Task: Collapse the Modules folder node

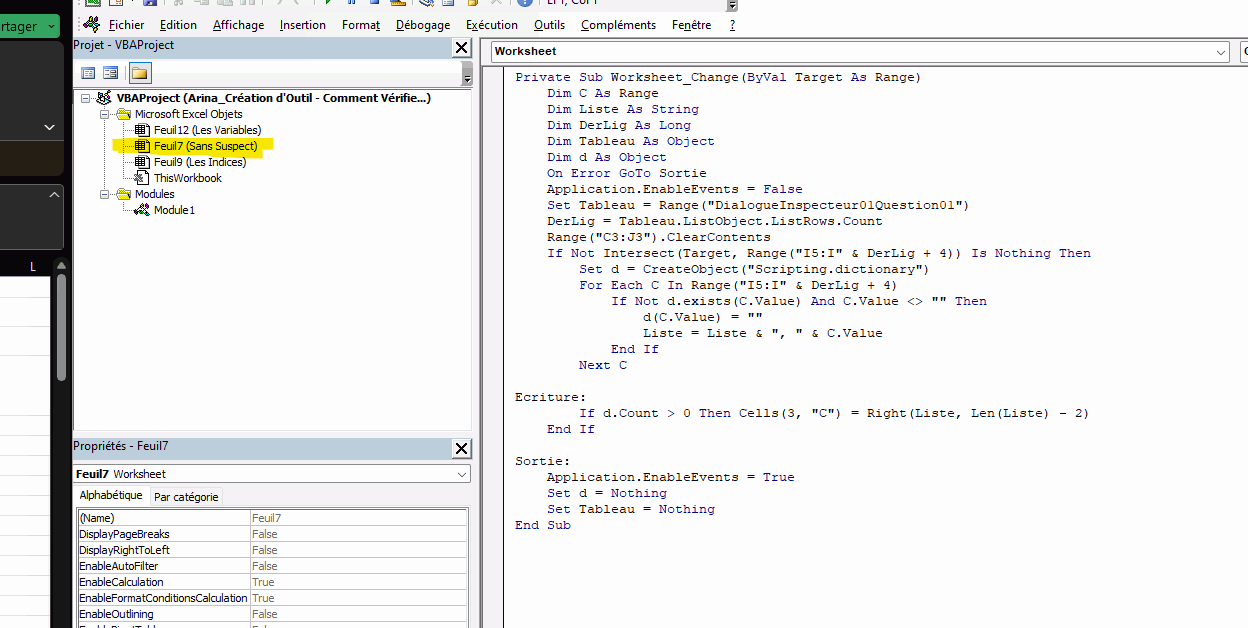Action: (103, 194)
